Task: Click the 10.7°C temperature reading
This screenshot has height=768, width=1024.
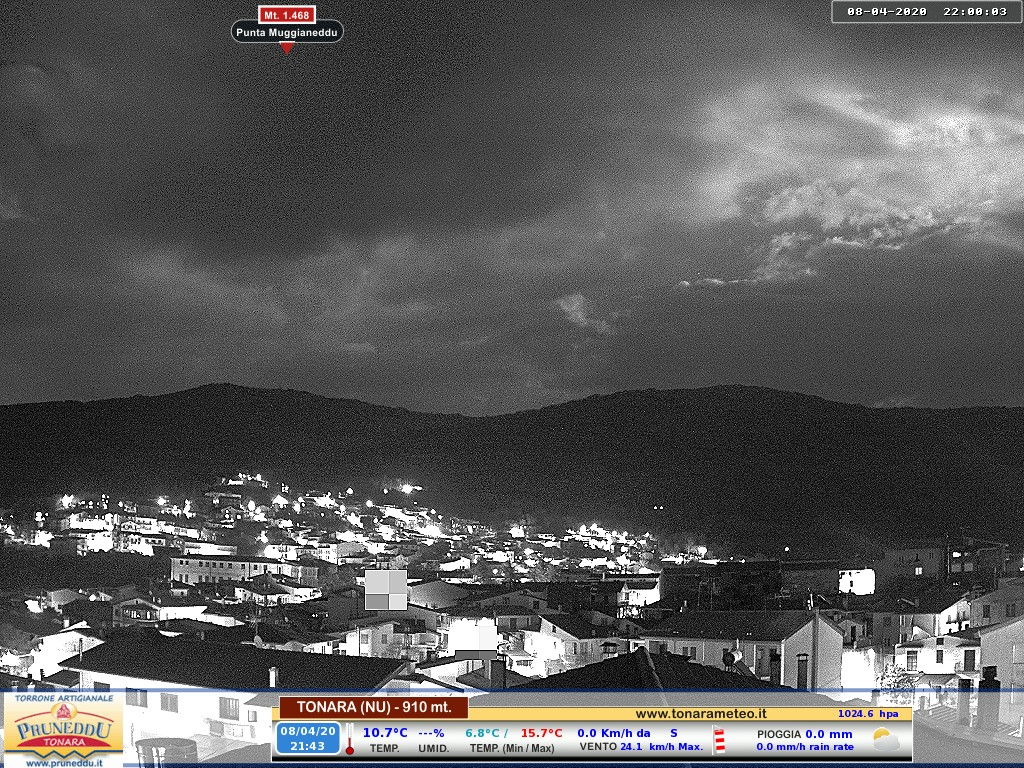Action: [385, 733]
